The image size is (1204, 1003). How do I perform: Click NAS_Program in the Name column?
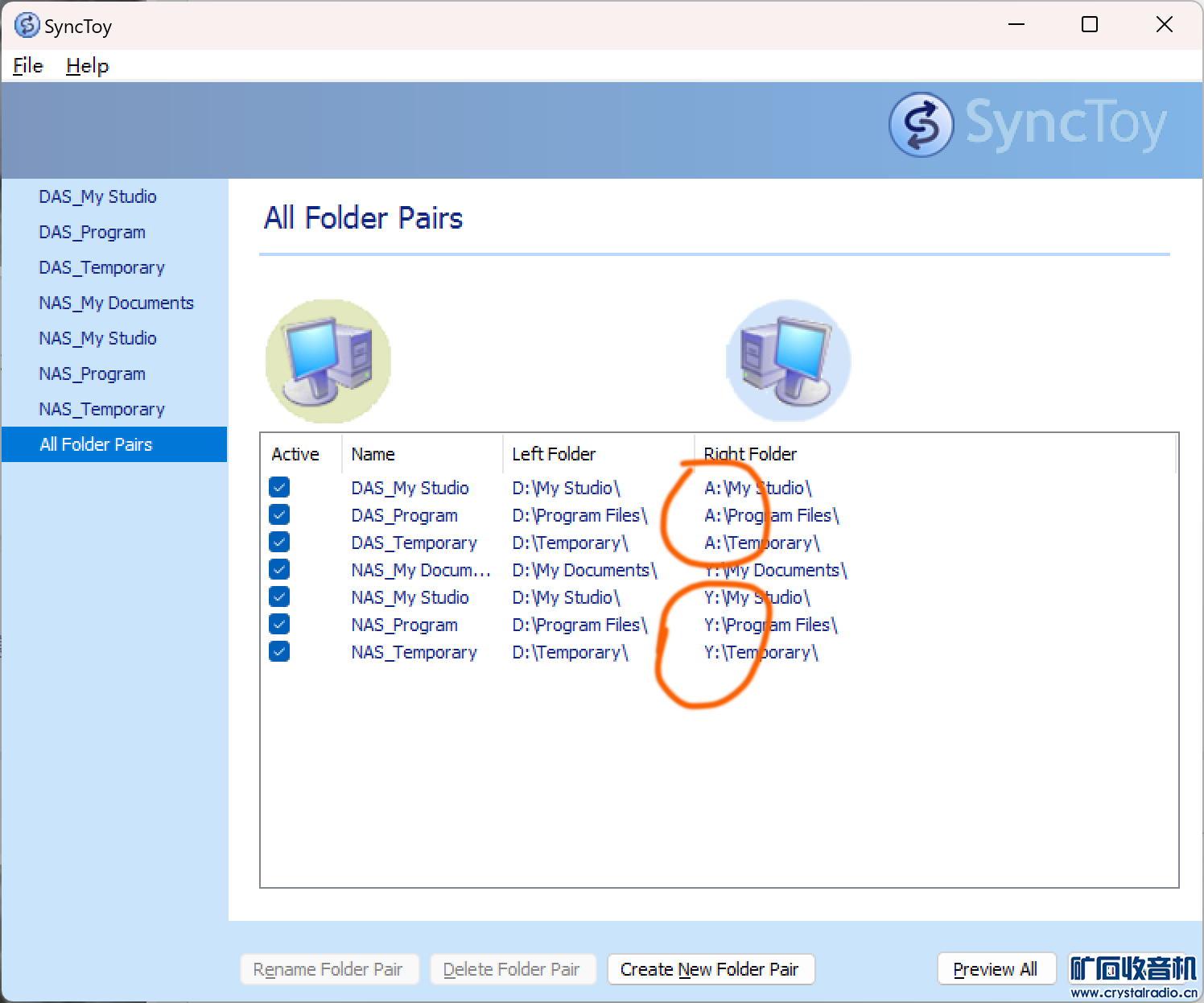(404, 625)
